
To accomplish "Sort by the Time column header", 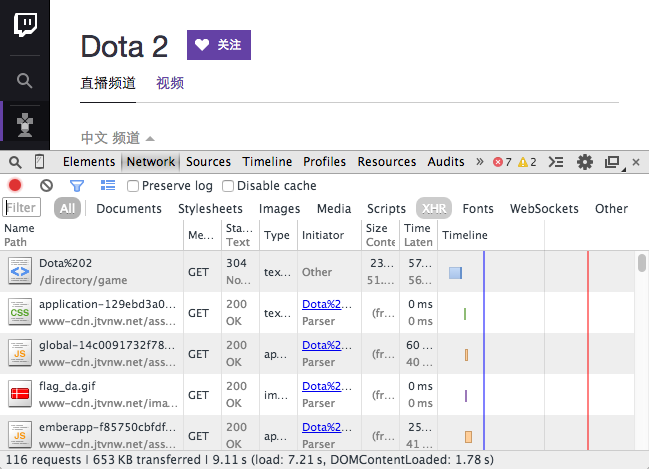I will 418,235.
